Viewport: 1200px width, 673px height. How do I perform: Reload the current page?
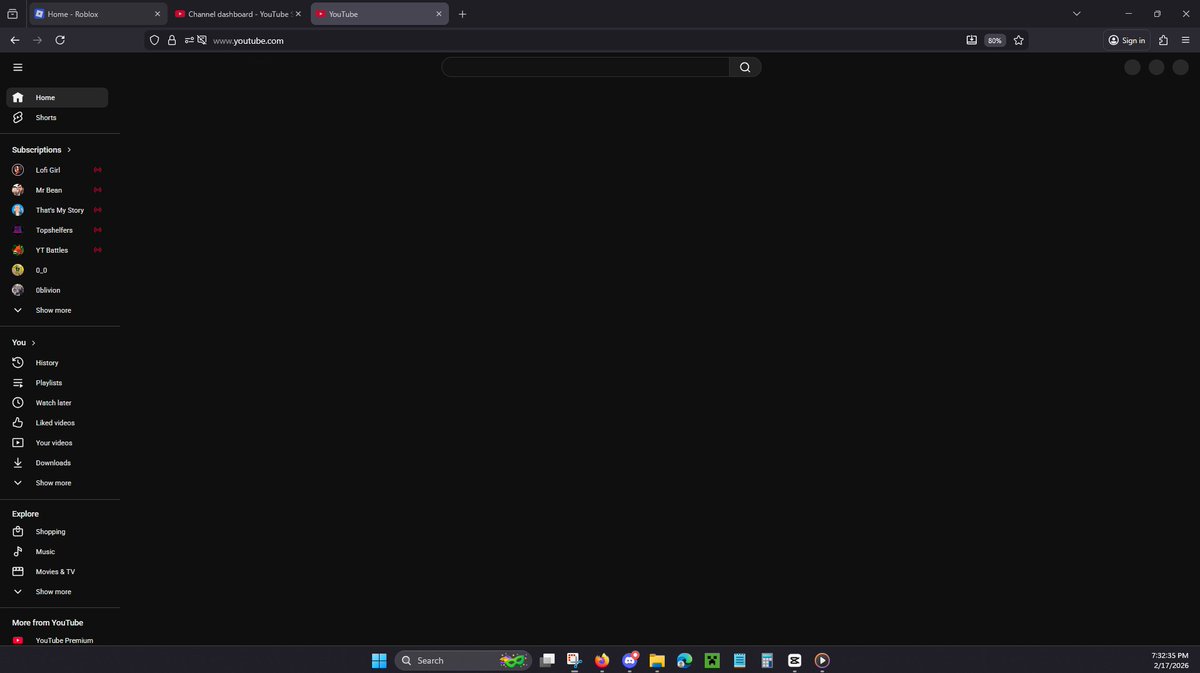pos(60,40)
